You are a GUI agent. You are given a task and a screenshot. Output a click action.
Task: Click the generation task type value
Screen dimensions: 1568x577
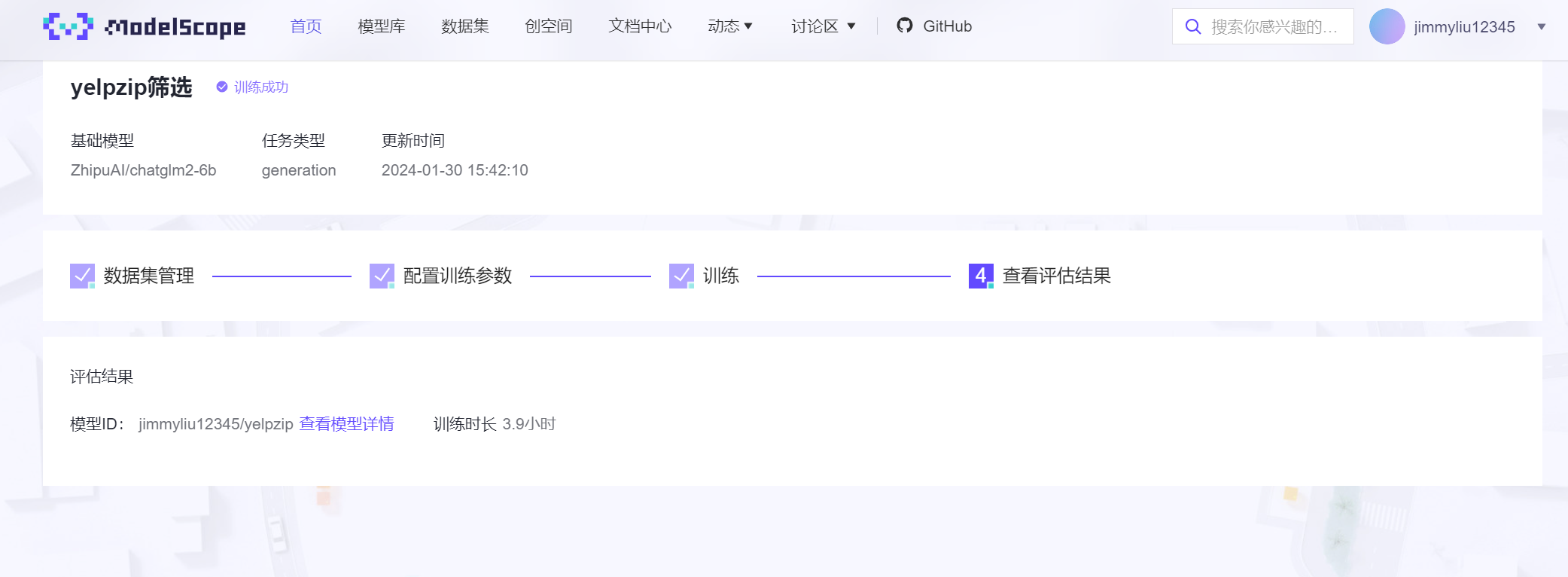(299, 170)
